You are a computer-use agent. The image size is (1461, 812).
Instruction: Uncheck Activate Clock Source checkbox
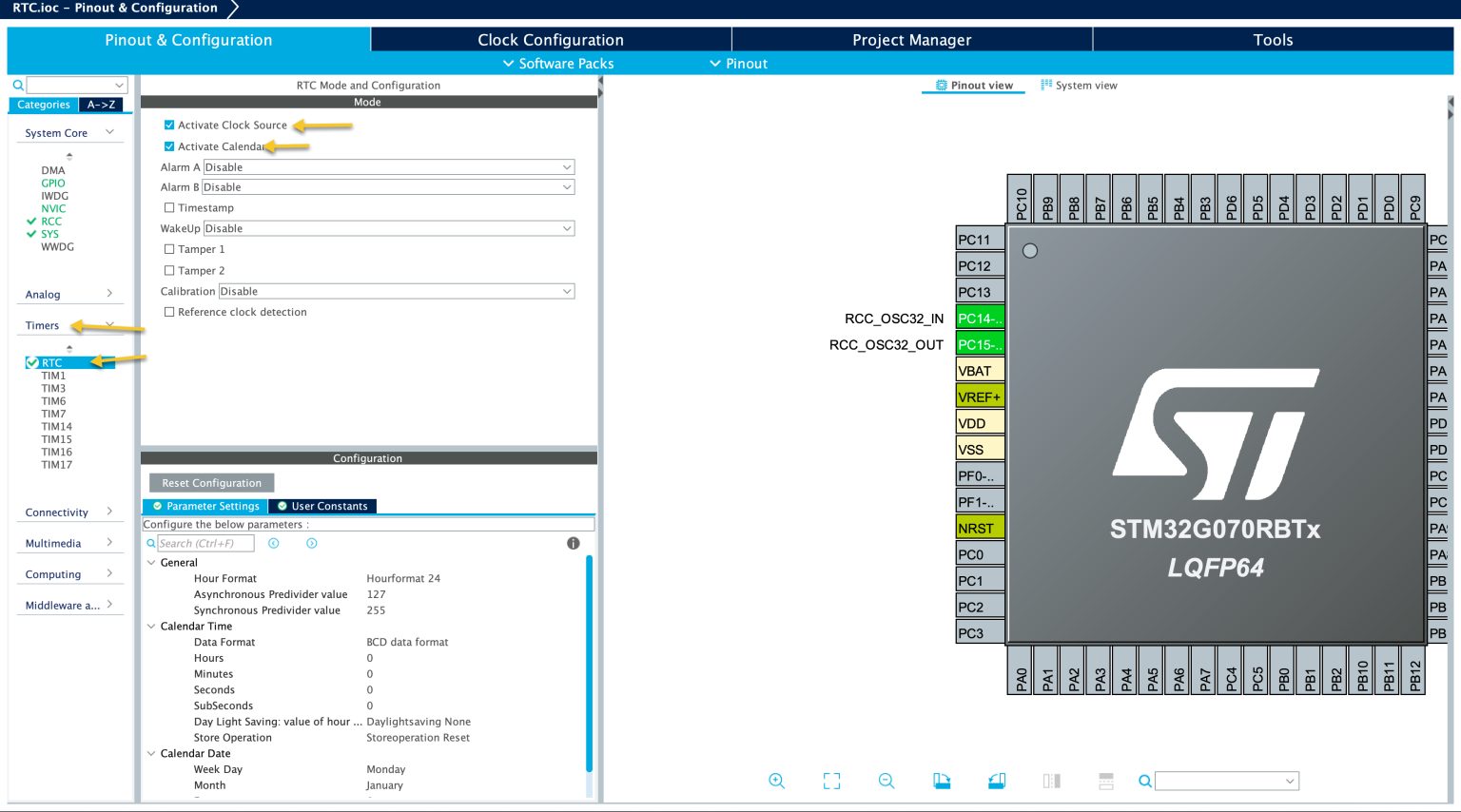point(169,125)
